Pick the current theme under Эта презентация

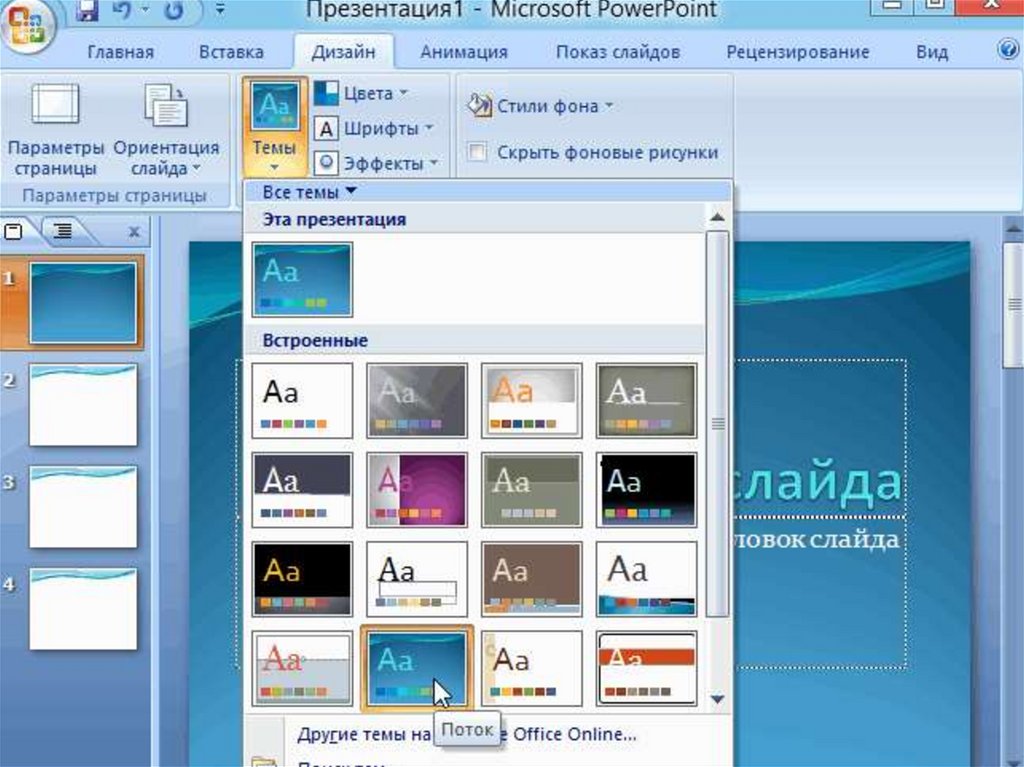[302, 280]
